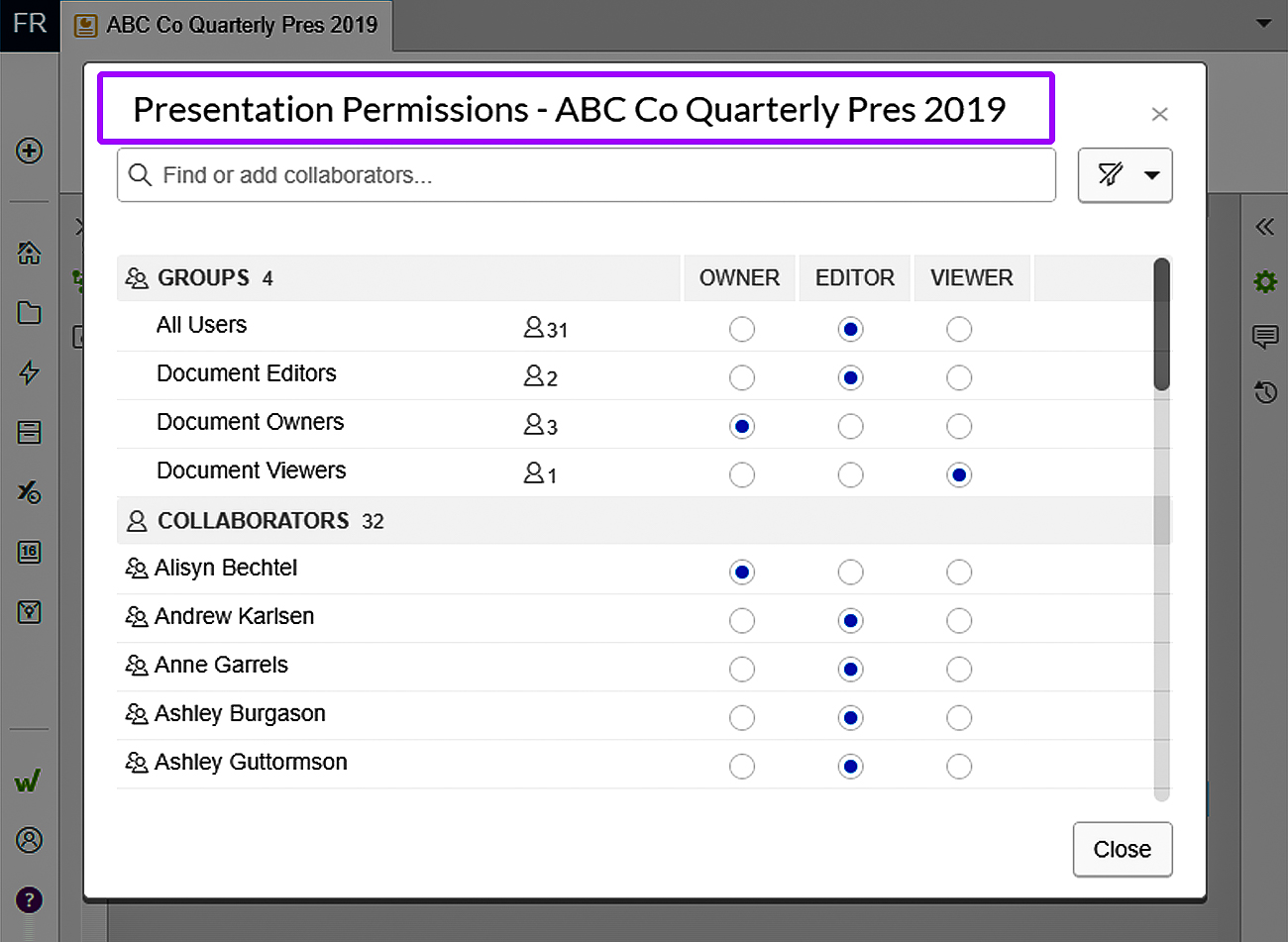Set All Users to Viewer

[x=958, y=329]
